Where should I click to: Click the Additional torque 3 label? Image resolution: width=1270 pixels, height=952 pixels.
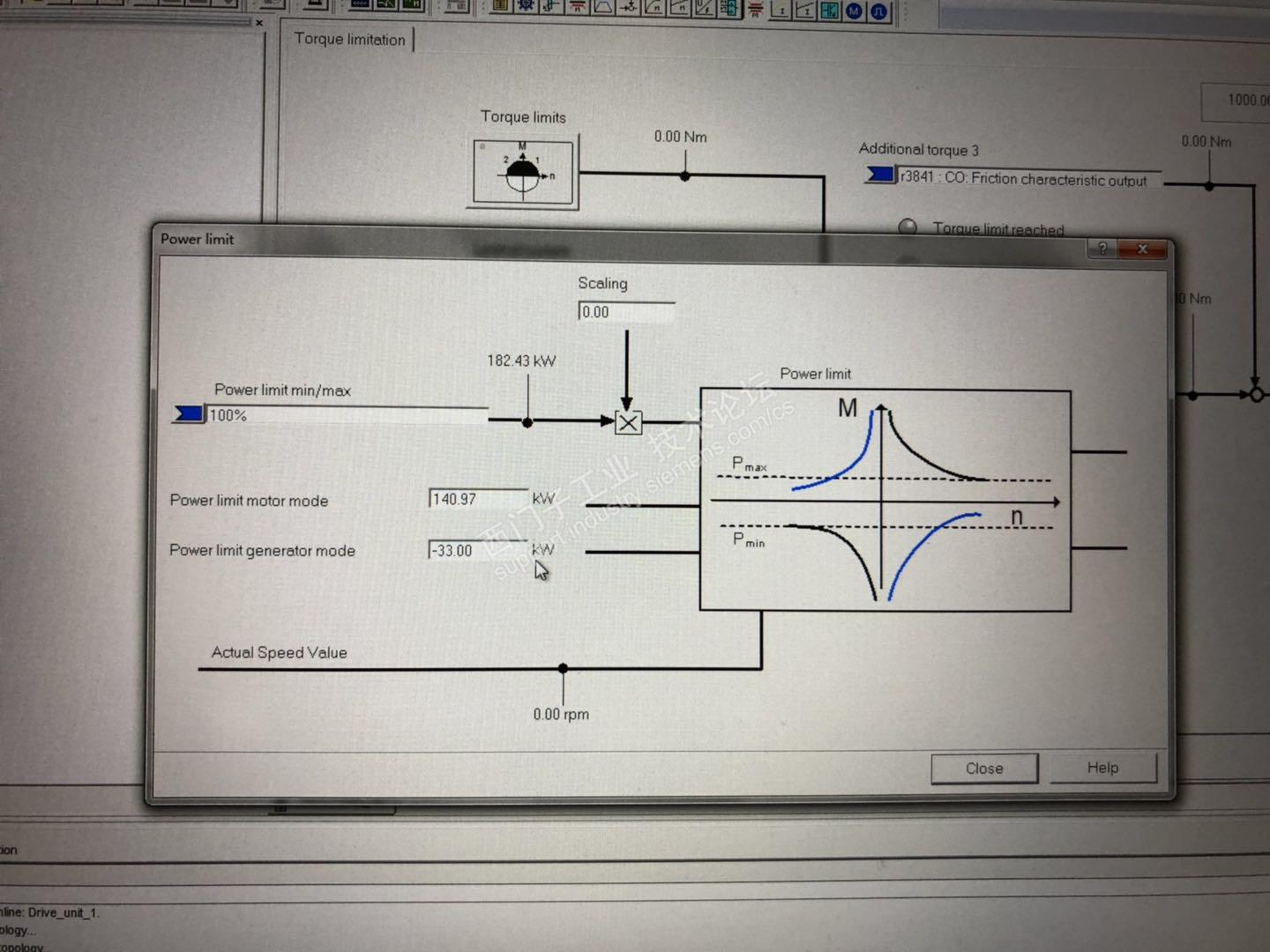[x=919, y=149]
